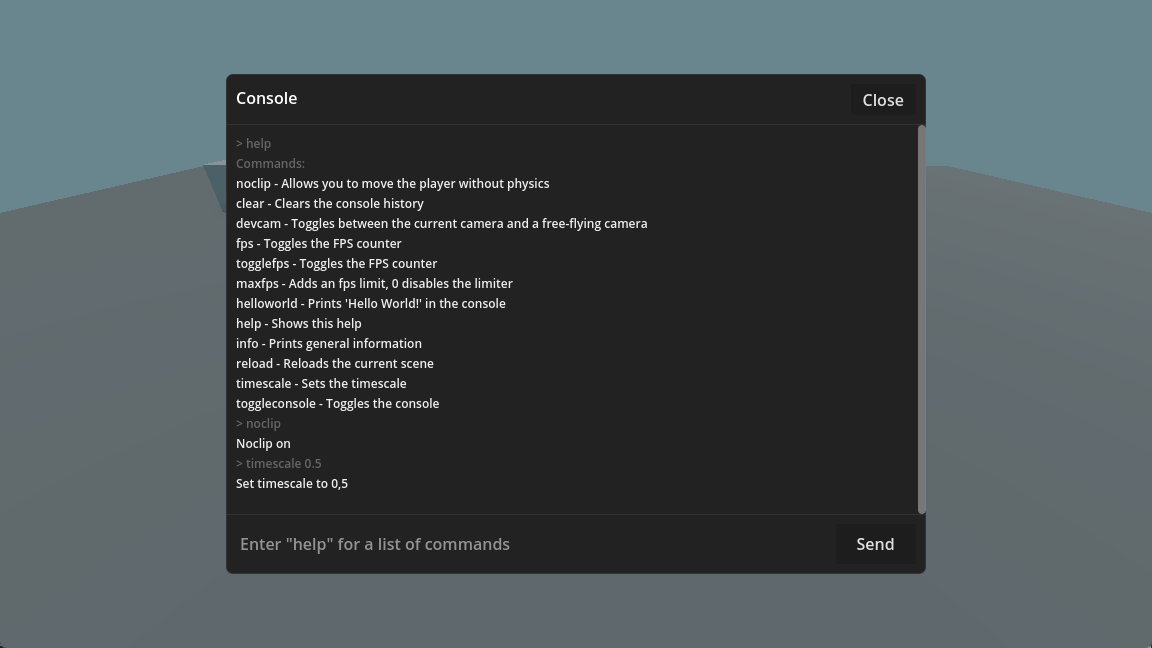
Task: Select the 'Commands:' line
Action: click(270, 164)
